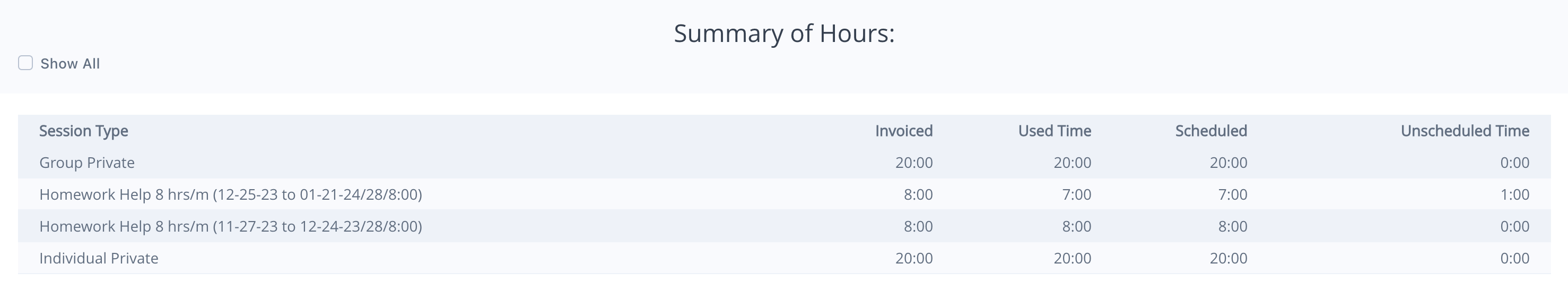The height and width of the screenshot is (306, 1568).
Task: Select the Individual Private row
Action: (784, 258)
